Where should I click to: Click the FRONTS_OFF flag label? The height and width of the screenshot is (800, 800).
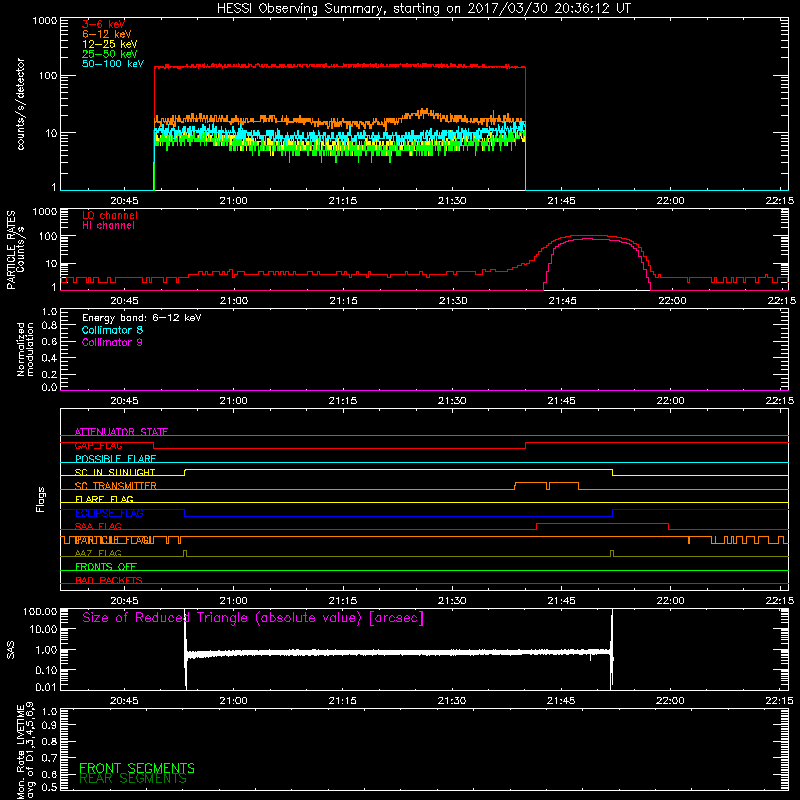point(106,567)
